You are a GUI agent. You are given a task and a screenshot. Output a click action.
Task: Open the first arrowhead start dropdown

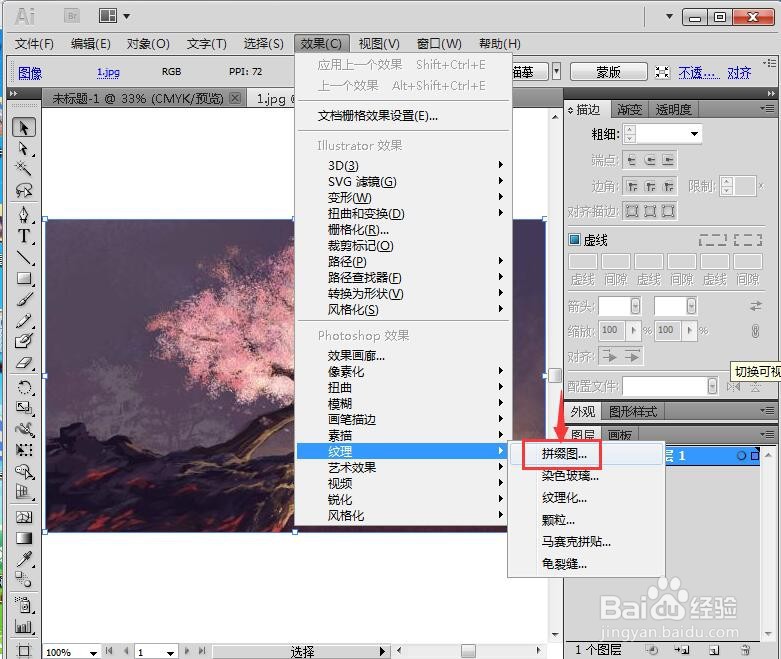coord(636,306)
